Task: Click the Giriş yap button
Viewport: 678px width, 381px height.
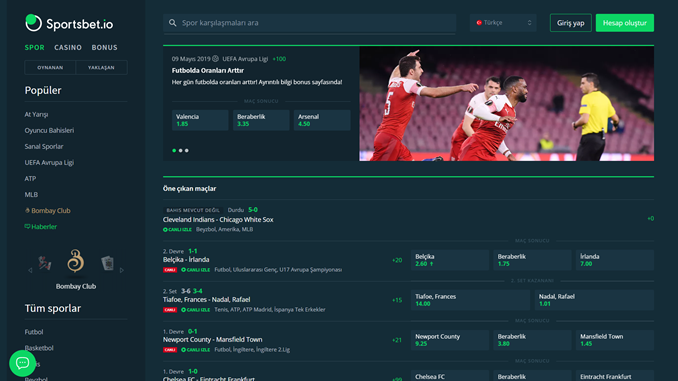Action: (571, 23)
